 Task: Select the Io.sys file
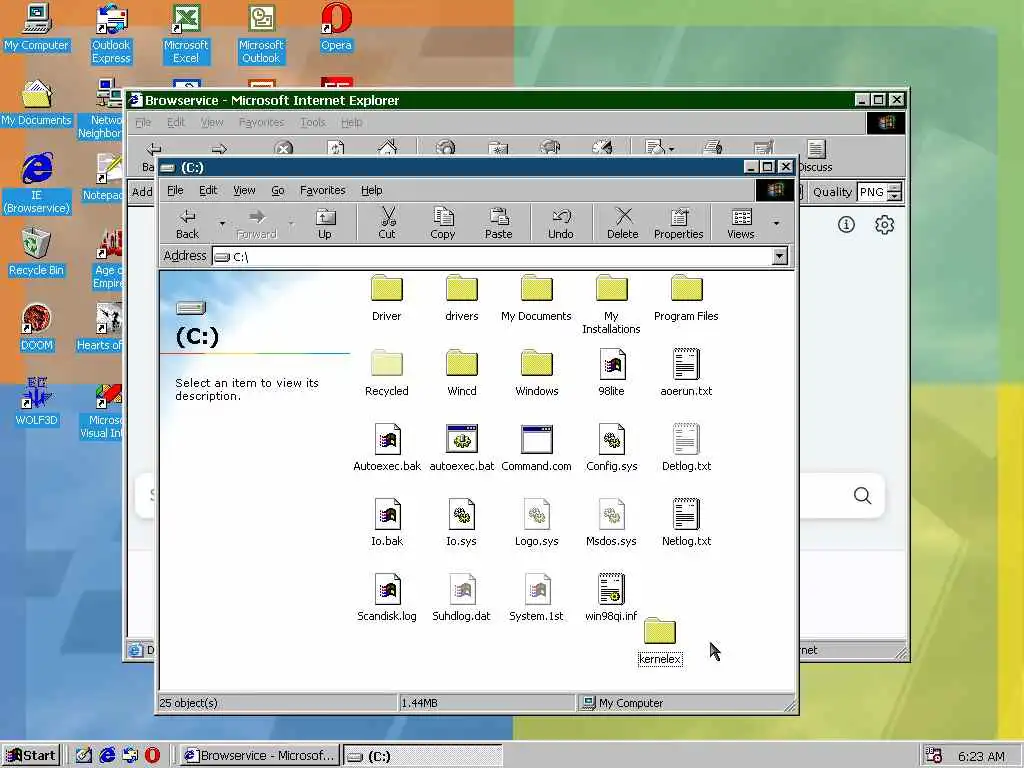(462, 523)
